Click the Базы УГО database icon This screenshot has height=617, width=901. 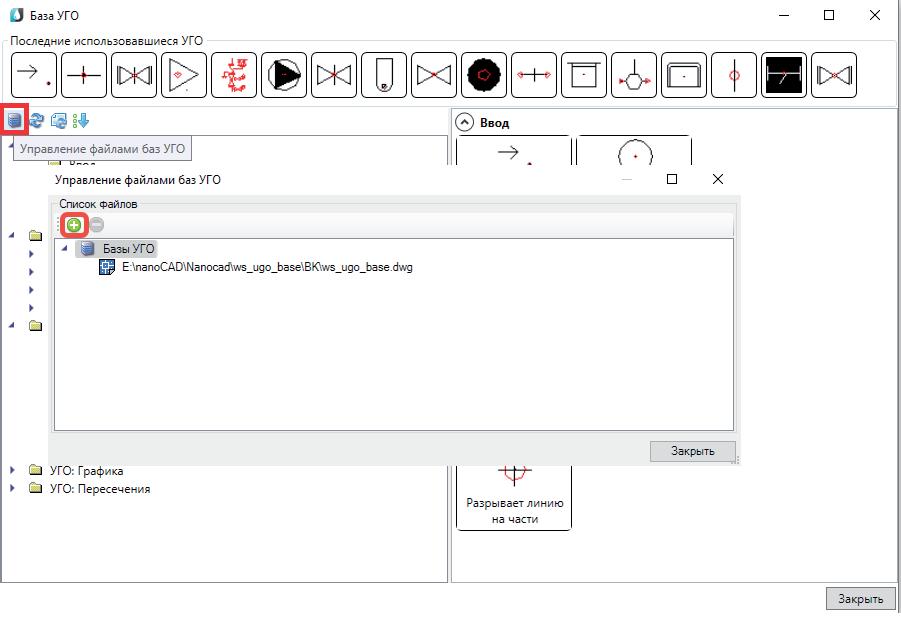[x=87, y=249]
